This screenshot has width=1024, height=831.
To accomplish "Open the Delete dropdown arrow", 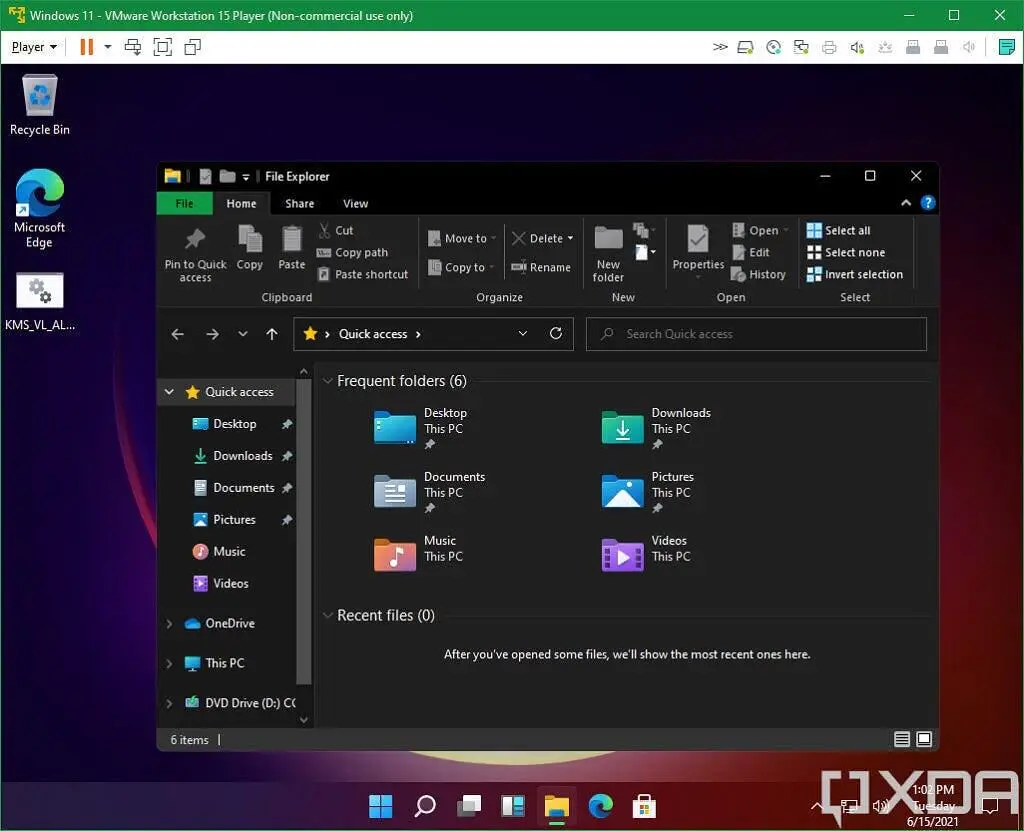I will [569, 238].
